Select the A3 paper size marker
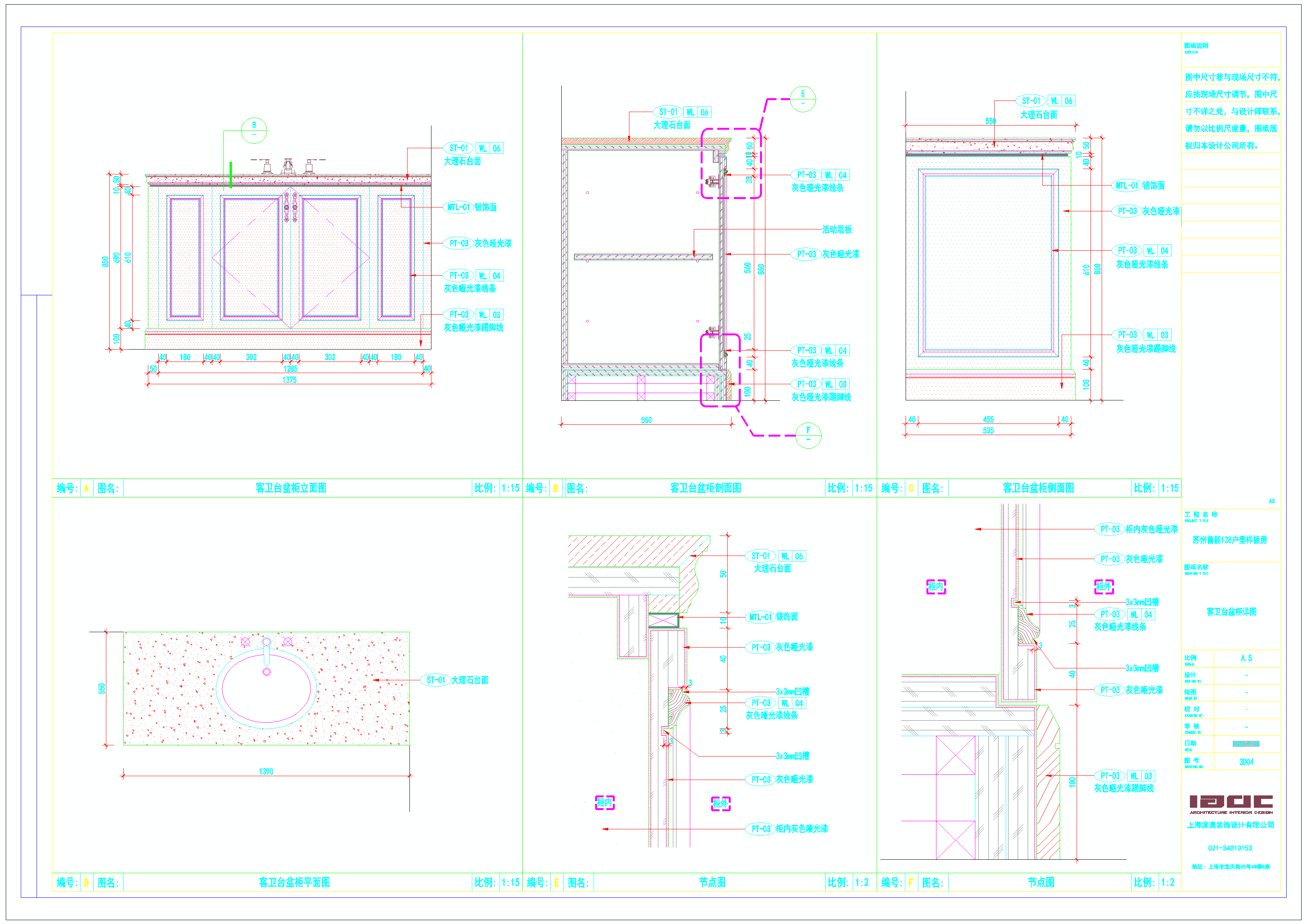 coord(1271,501)
